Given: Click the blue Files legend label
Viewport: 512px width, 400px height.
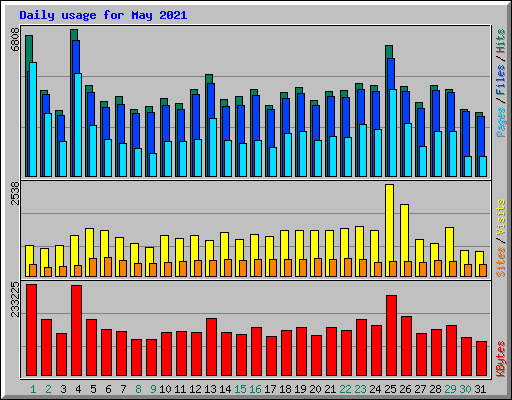Looking at the screenshot, I should 501,80.
